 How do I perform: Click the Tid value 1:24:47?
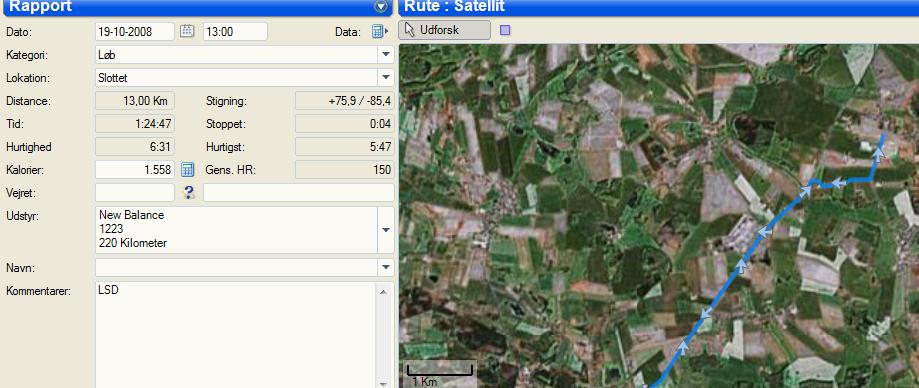pos(135,124)
